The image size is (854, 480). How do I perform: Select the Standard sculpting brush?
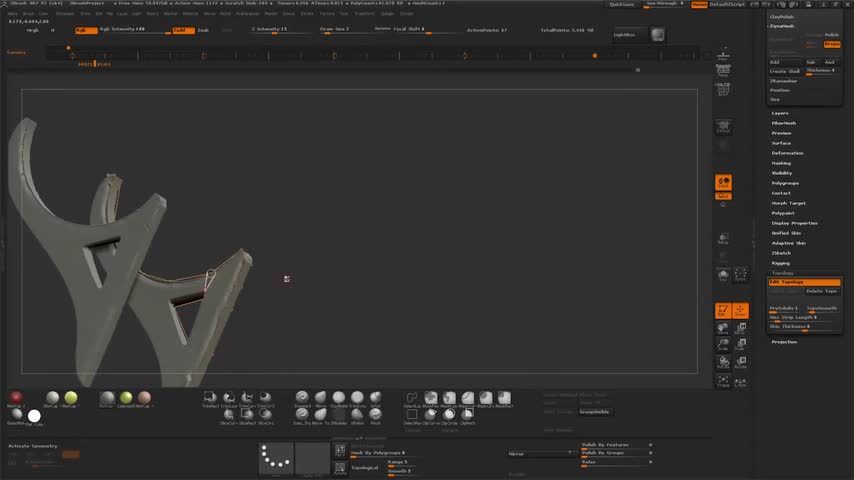302,398
